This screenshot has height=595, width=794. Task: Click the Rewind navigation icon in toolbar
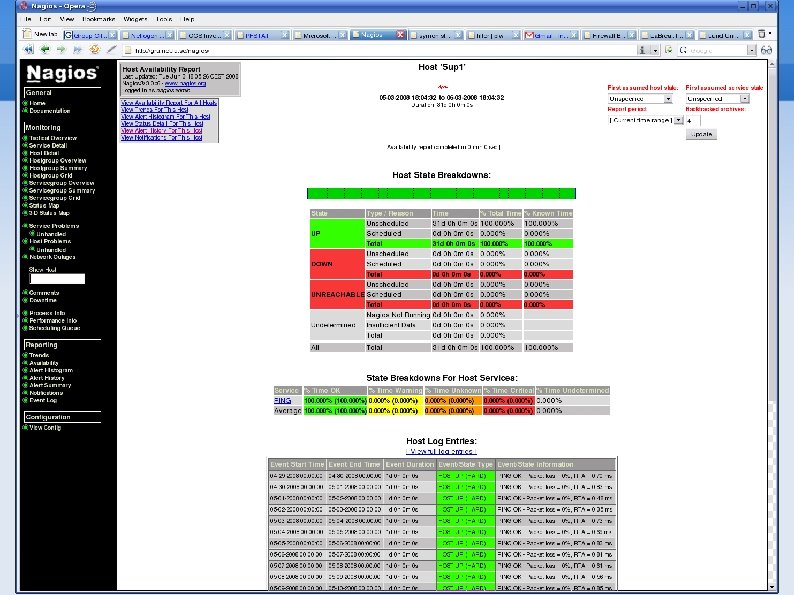point(28,50)
